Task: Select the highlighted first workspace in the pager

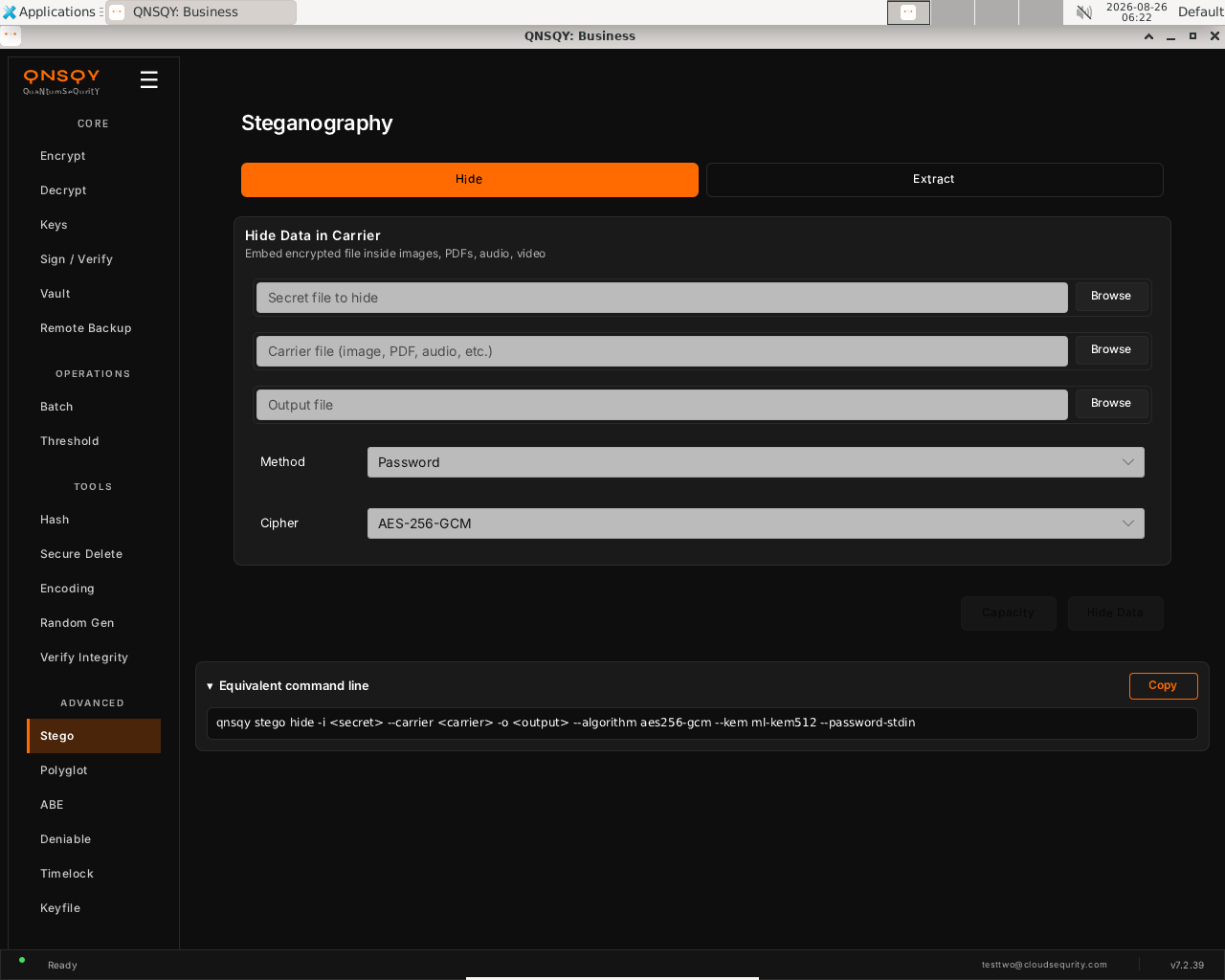Action: pos(908,12)
